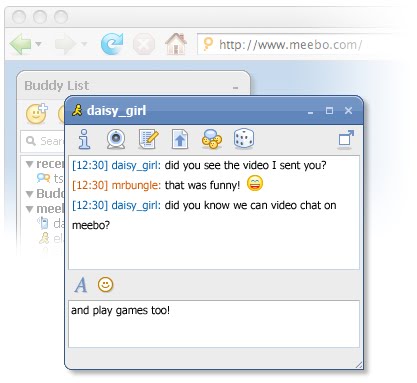Maximize the daisy_girl chat window

click(329, 110)
